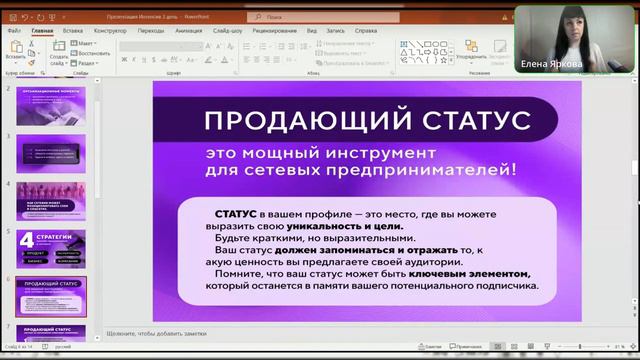The height and width of the screenshot is (360, 640).
Task: Switch to Slide Sorter view icon
Action: coord(514,347)
